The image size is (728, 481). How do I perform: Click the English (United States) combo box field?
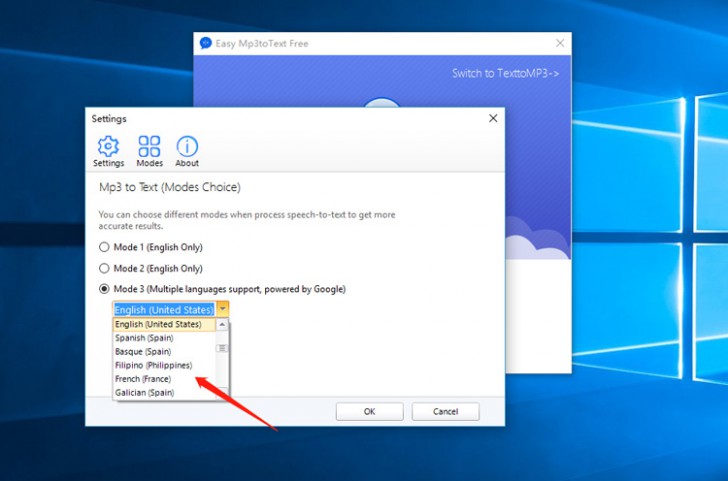pyautogui.click(x=164, y=309)
